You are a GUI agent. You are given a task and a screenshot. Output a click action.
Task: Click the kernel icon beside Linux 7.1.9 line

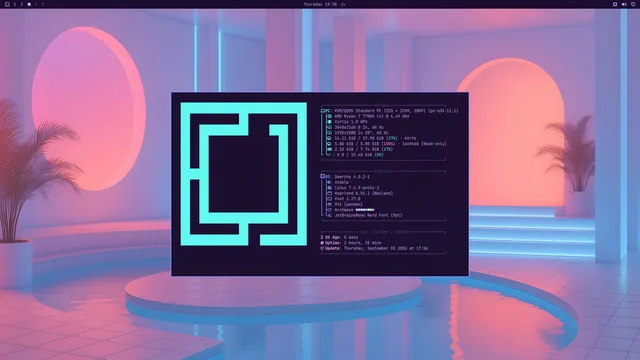click(329, 188)
